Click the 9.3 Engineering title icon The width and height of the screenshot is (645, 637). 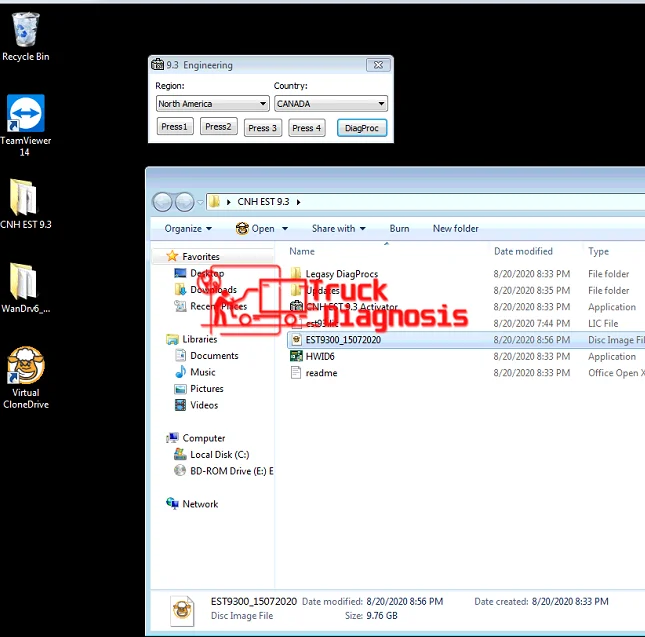[157, 65]
